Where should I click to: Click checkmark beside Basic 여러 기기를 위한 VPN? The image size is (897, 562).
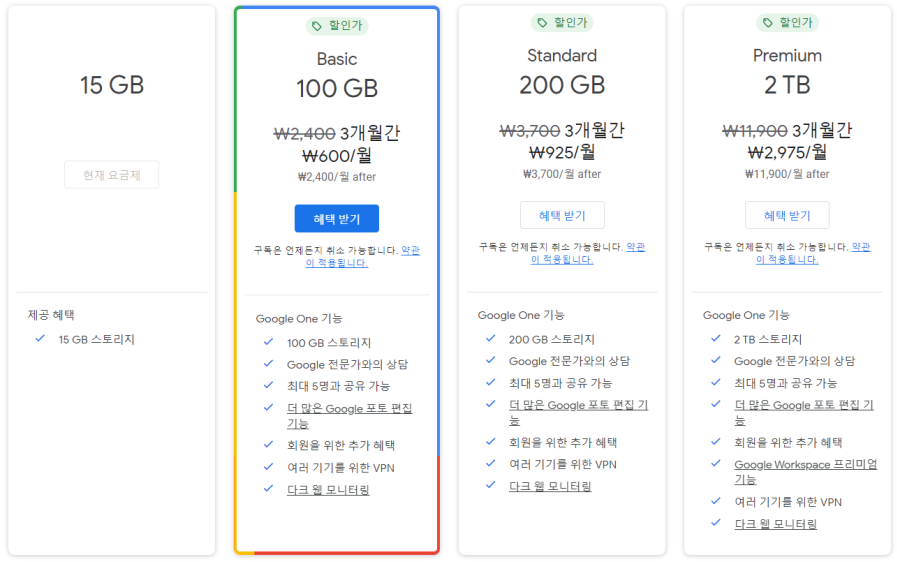click(x=268, y=466)
